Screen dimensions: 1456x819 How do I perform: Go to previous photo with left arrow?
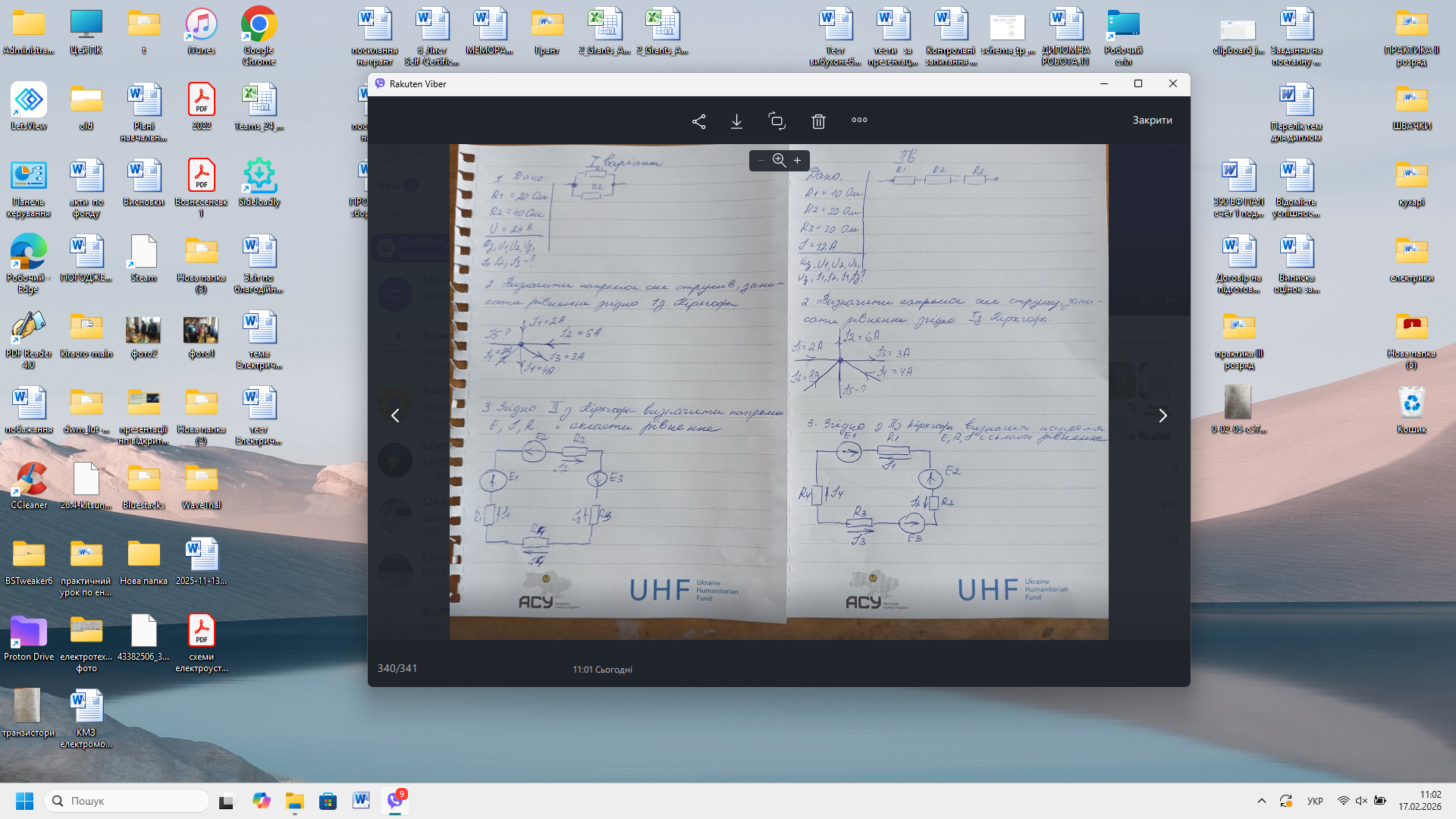coord(395,416)
